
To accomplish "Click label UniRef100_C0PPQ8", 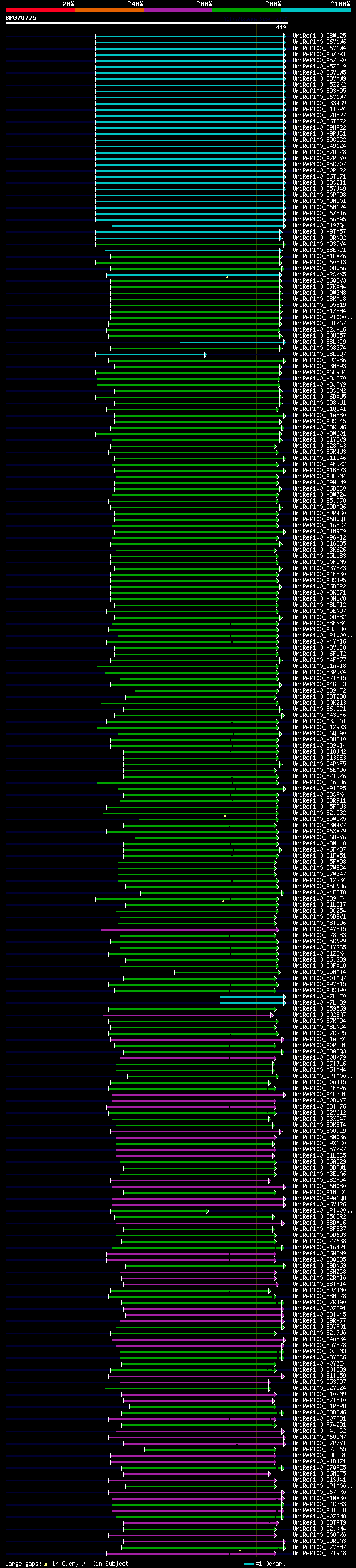I will [319, 195].
